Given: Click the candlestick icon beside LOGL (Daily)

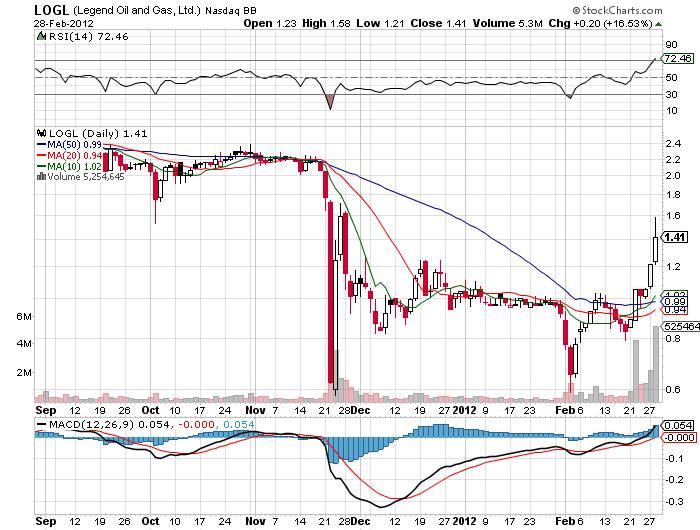Looking at the screenshot, I should click(x=42, y=133).
